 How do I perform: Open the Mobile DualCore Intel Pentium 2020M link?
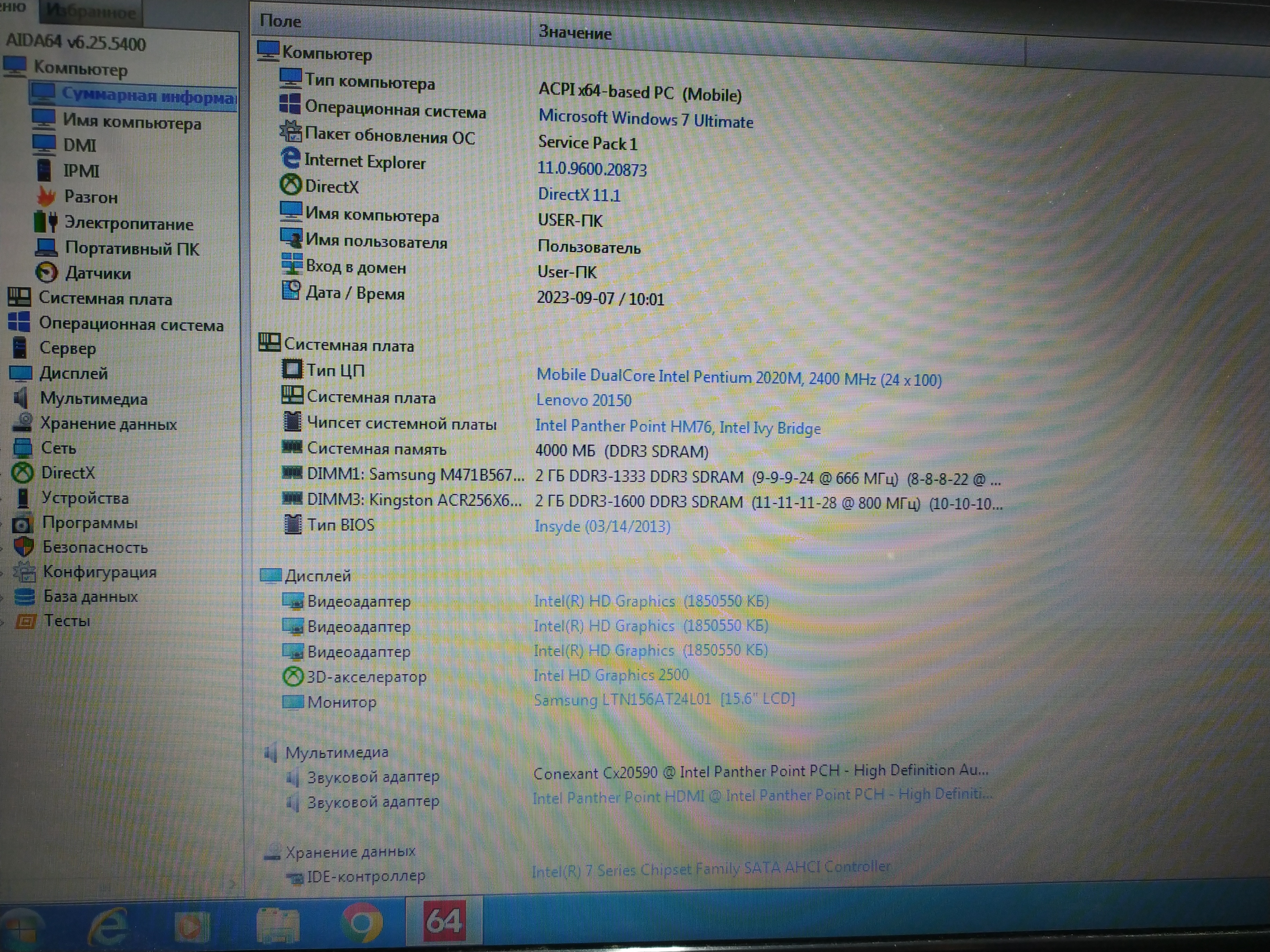pyautogui.click(x=738, y=378)
